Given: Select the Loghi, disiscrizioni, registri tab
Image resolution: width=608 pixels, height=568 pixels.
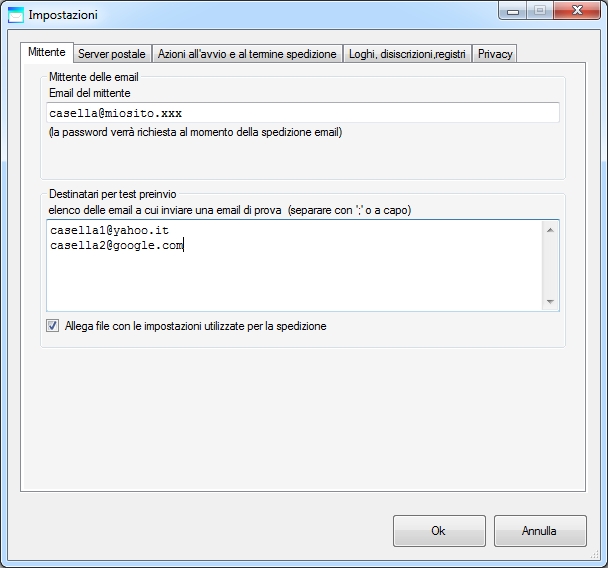Looking at the screenshot, I should pyautogui.click(x=407, y=54).
